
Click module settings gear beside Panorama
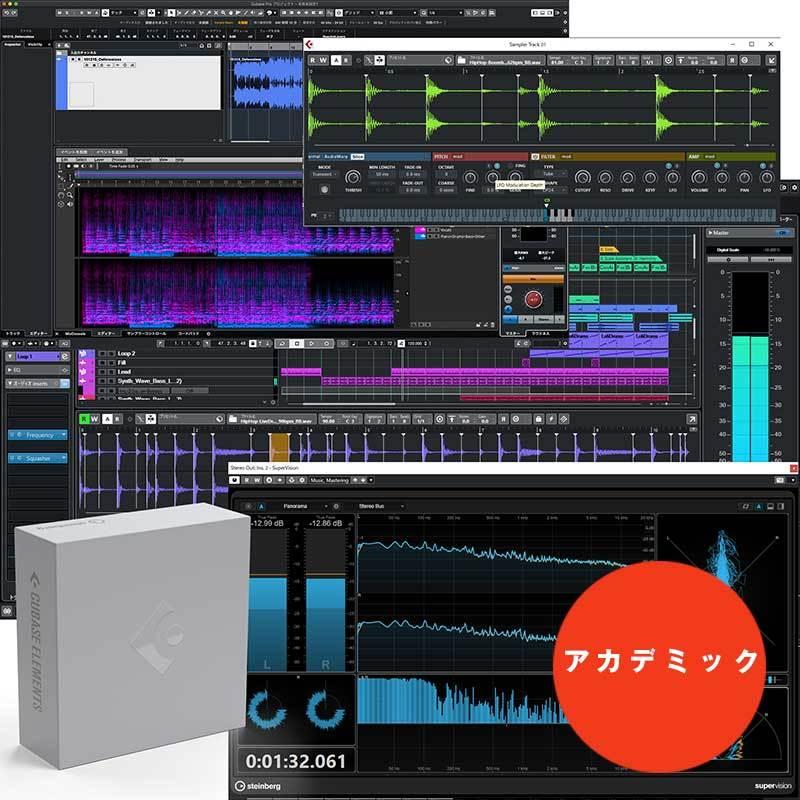[336, 506]
